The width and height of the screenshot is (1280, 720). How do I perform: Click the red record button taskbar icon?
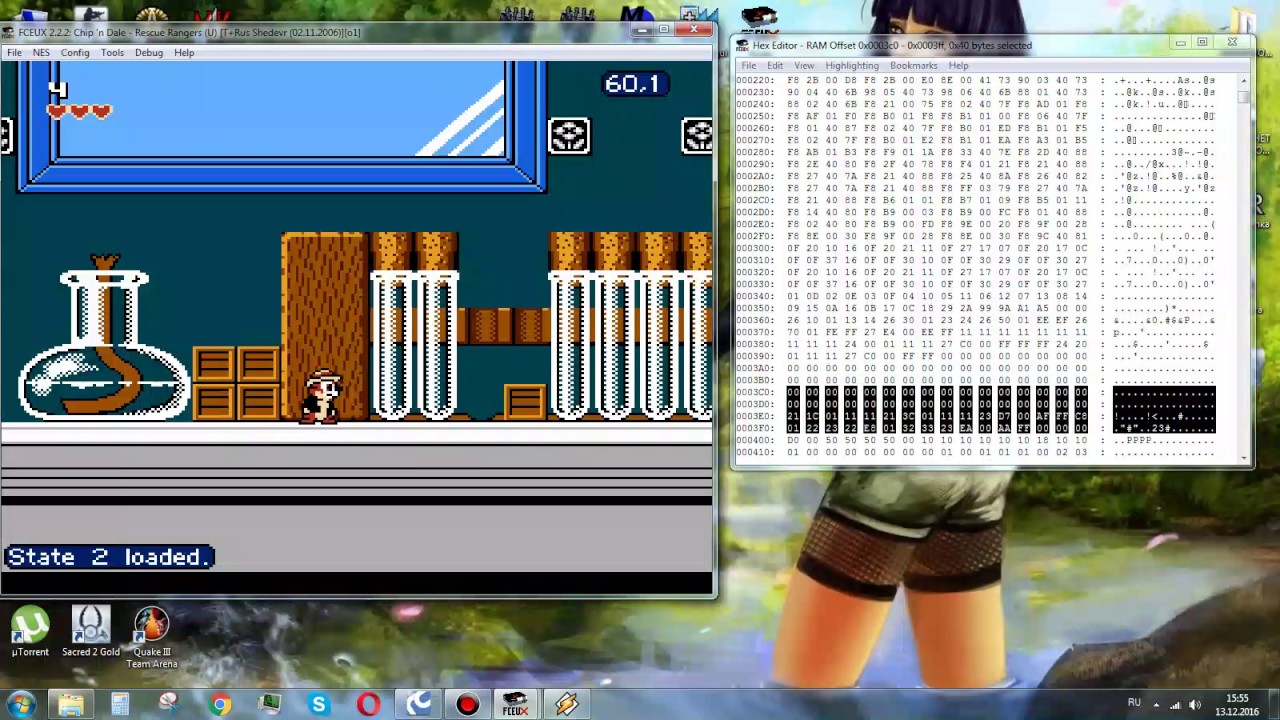tap(467, 705)
